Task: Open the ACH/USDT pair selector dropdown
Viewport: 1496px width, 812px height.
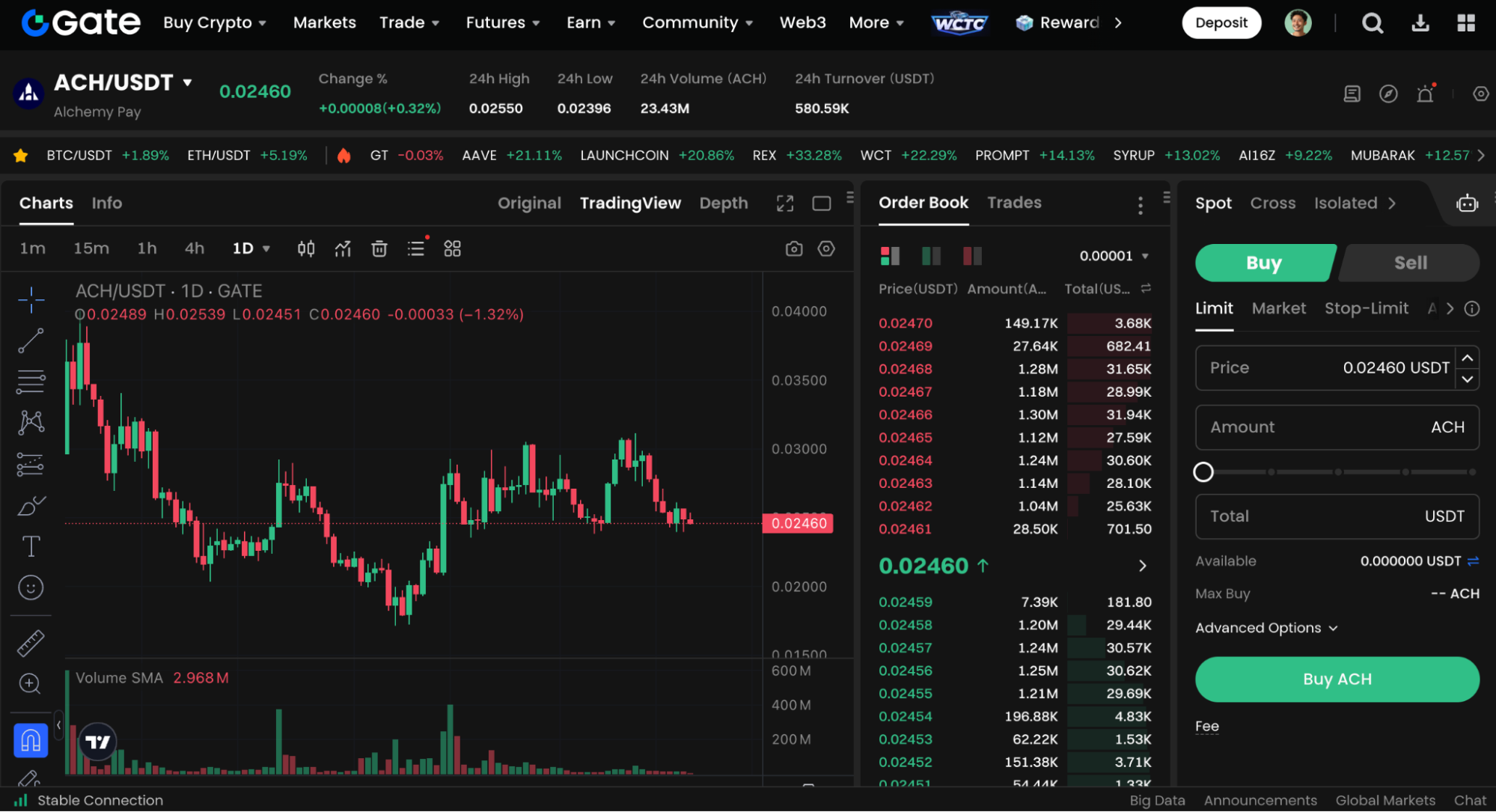Action: coord(187,82)
